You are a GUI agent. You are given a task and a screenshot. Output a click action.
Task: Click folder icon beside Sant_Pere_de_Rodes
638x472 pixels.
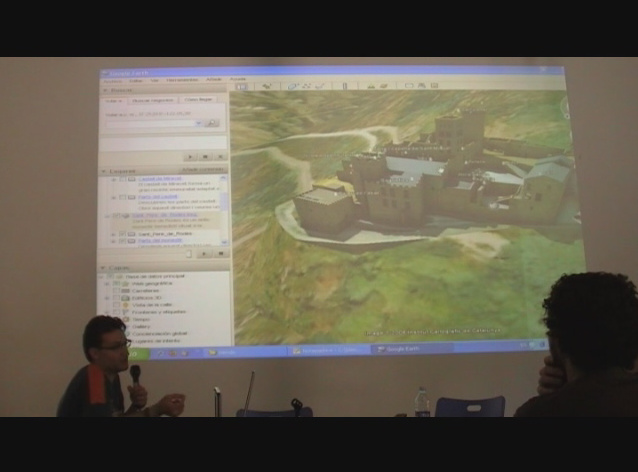click(x=131, y=234)
